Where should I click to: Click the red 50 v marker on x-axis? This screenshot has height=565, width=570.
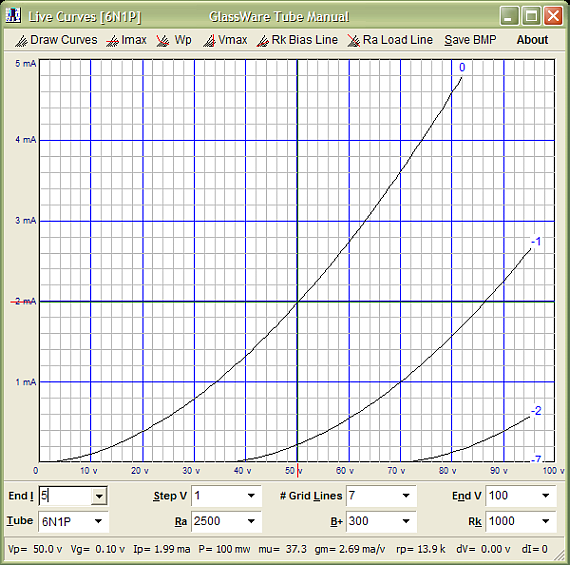pos(298,470)
